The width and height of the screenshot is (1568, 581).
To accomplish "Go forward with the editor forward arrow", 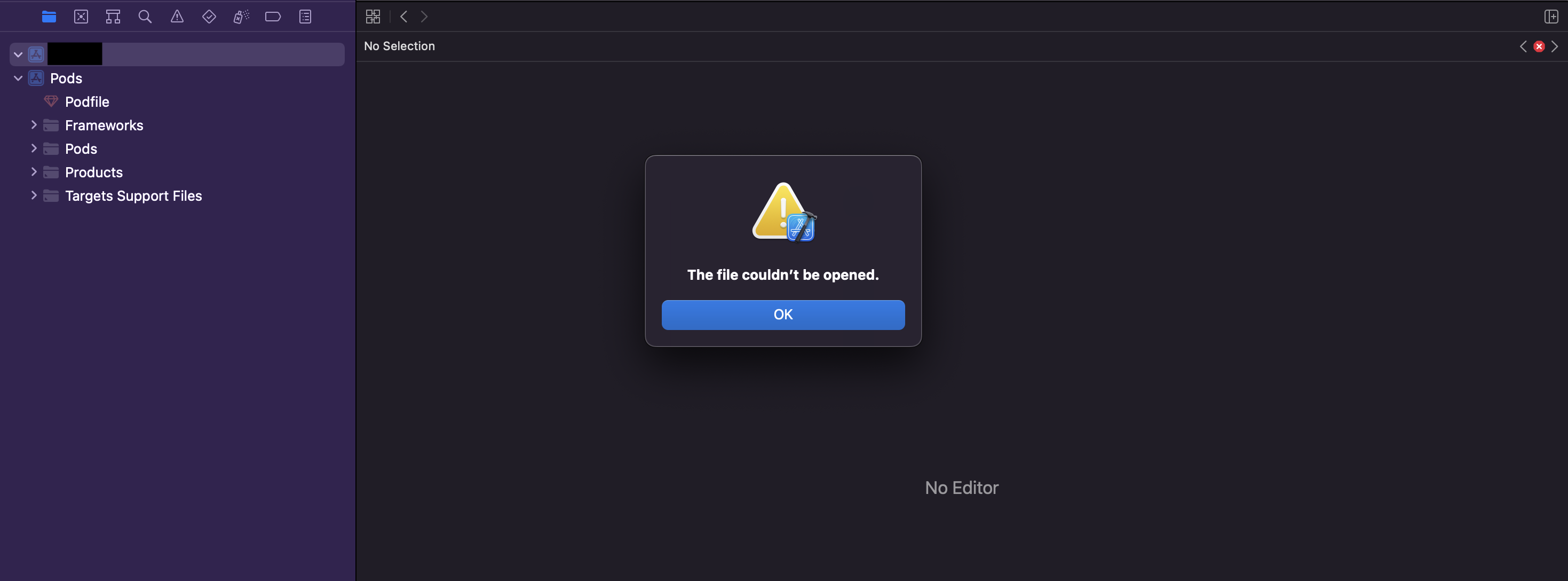I will pyautogui.click(x=424, y=17).
